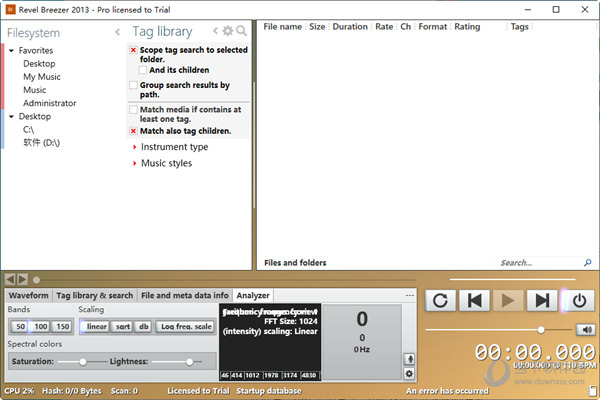Sort by Rate column header
The image size is (600, 400).
click(x=384, y=27)
